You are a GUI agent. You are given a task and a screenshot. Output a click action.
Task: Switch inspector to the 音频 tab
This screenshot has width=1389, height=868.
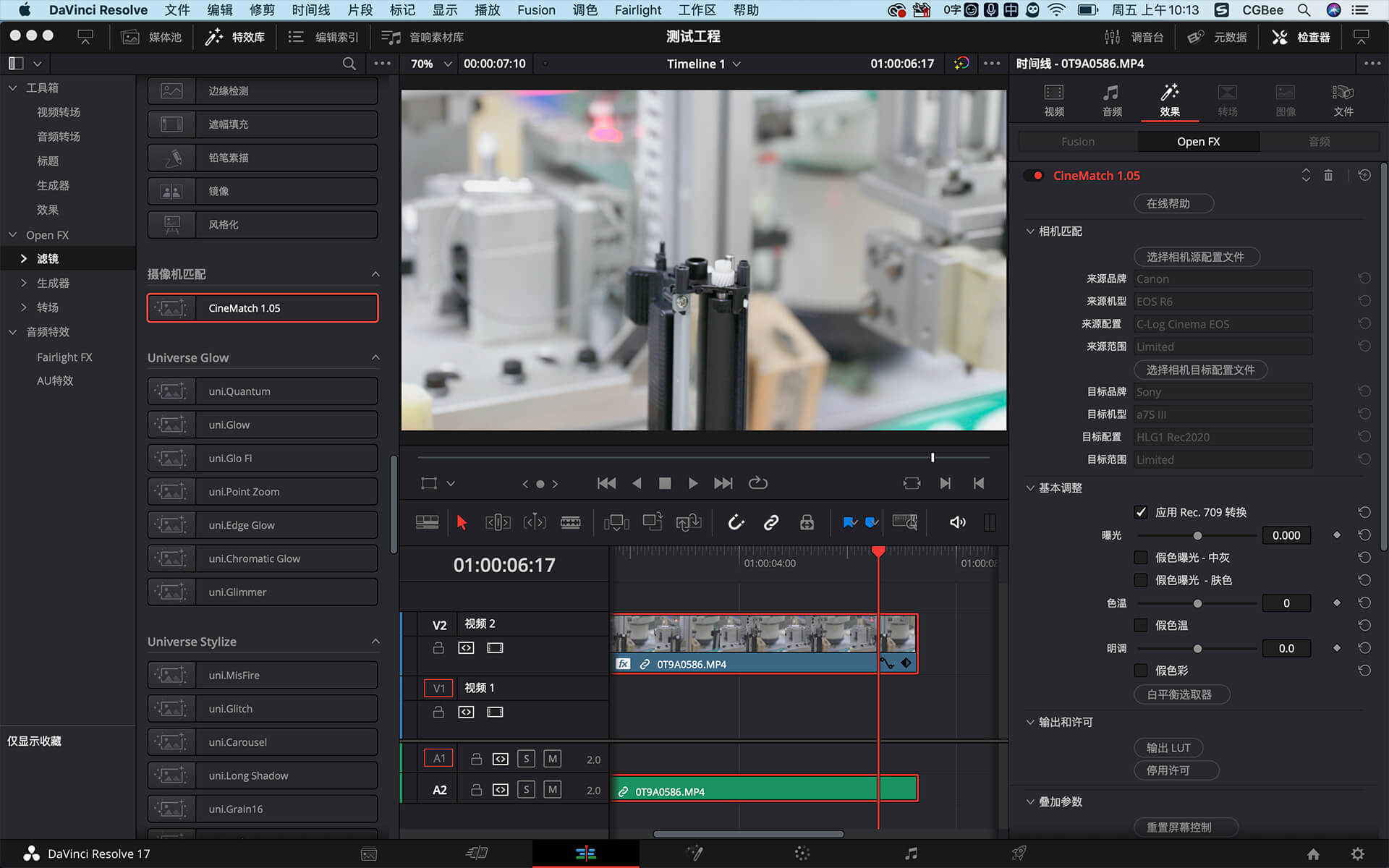[x=1112, y=101]
